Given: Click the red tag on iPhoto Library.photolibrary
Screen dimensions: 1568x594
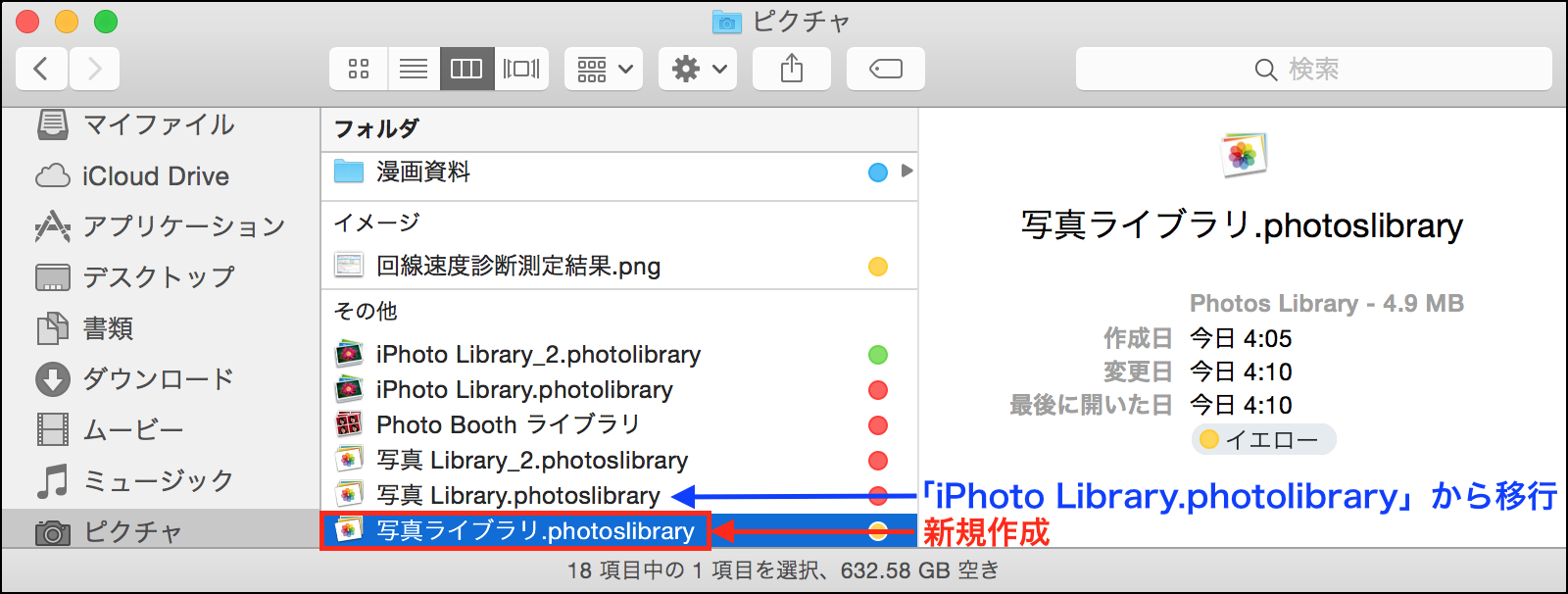Looking at the screenshot, I should click(x=878, y=390).
